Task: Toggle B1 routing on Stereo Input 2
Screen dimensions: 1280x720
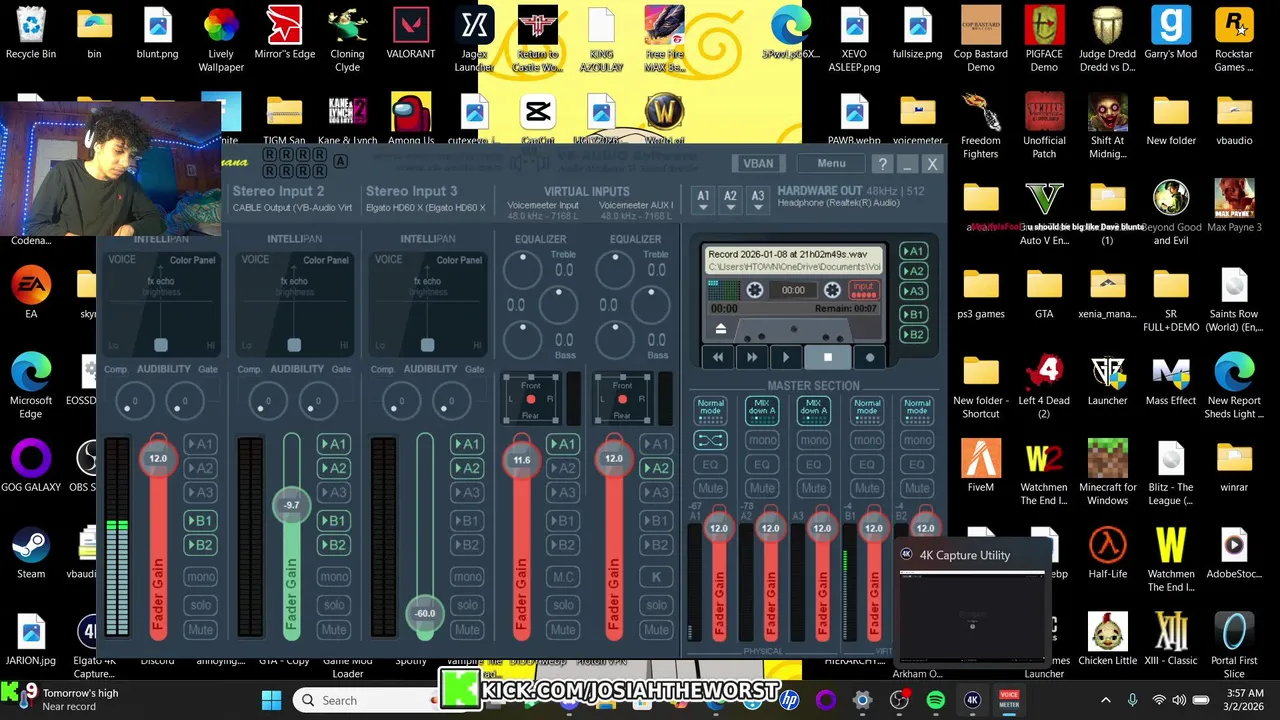Action: tap(333, 520)
